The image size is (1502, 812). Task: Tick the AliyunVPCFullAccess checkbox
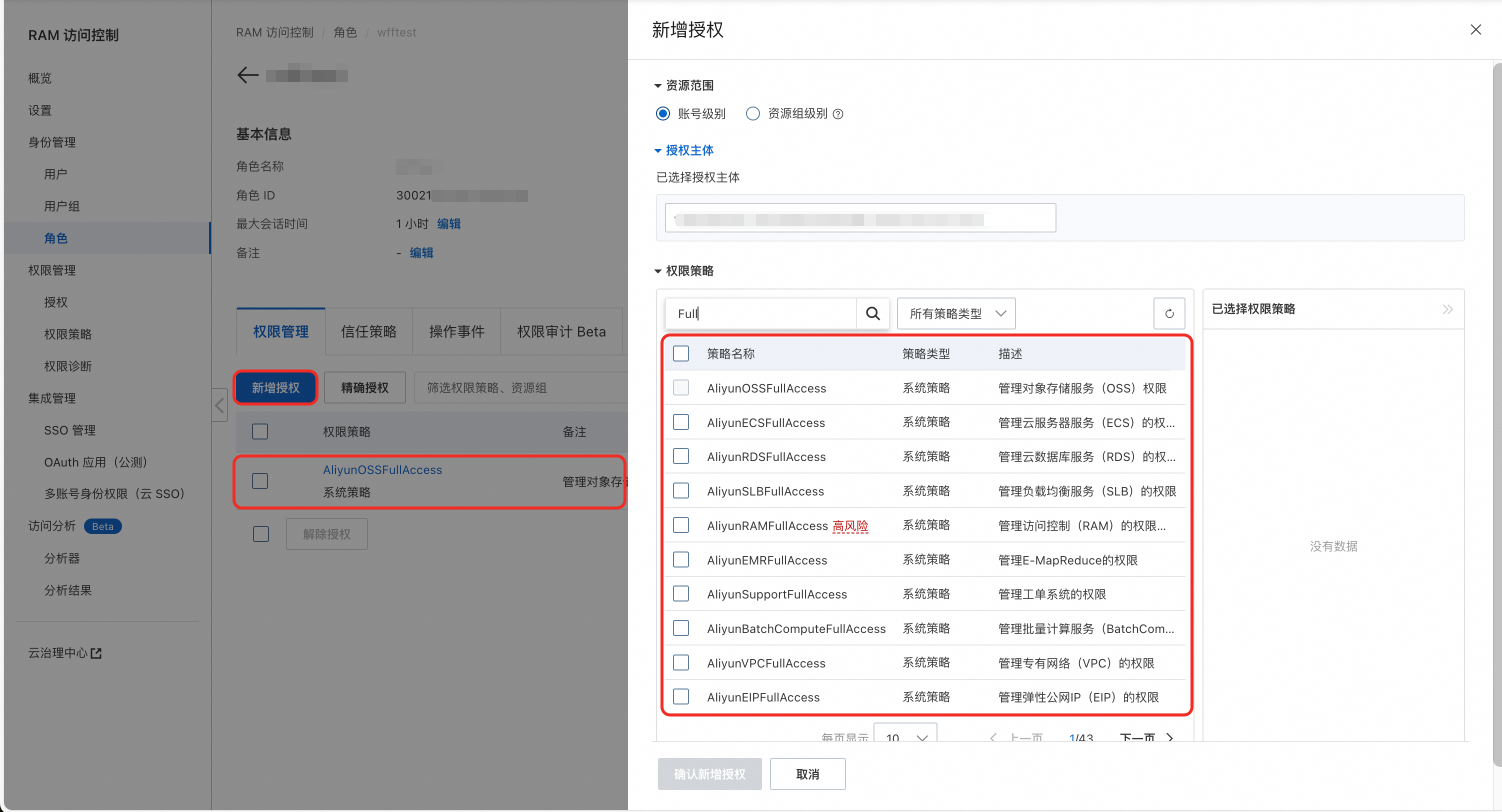680,663
